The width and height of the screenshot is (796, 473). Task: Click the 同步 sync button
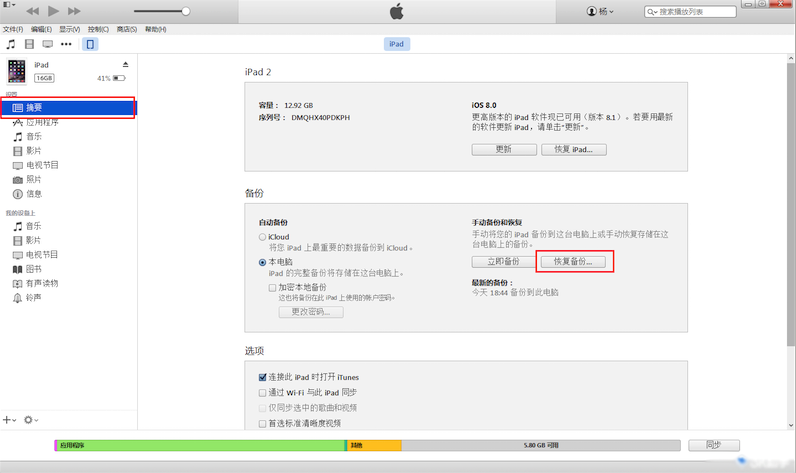(x=714, y=445)
